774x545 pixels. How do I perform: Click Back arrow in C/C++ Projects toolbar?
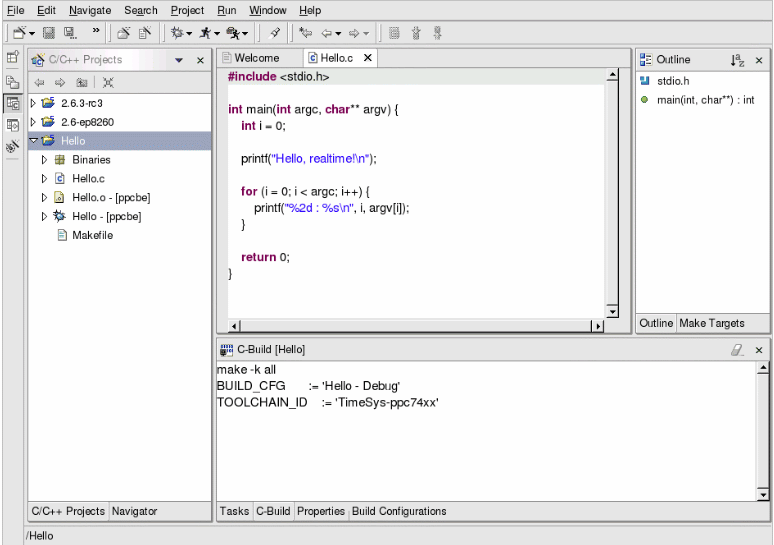click(x=39, y=82)
